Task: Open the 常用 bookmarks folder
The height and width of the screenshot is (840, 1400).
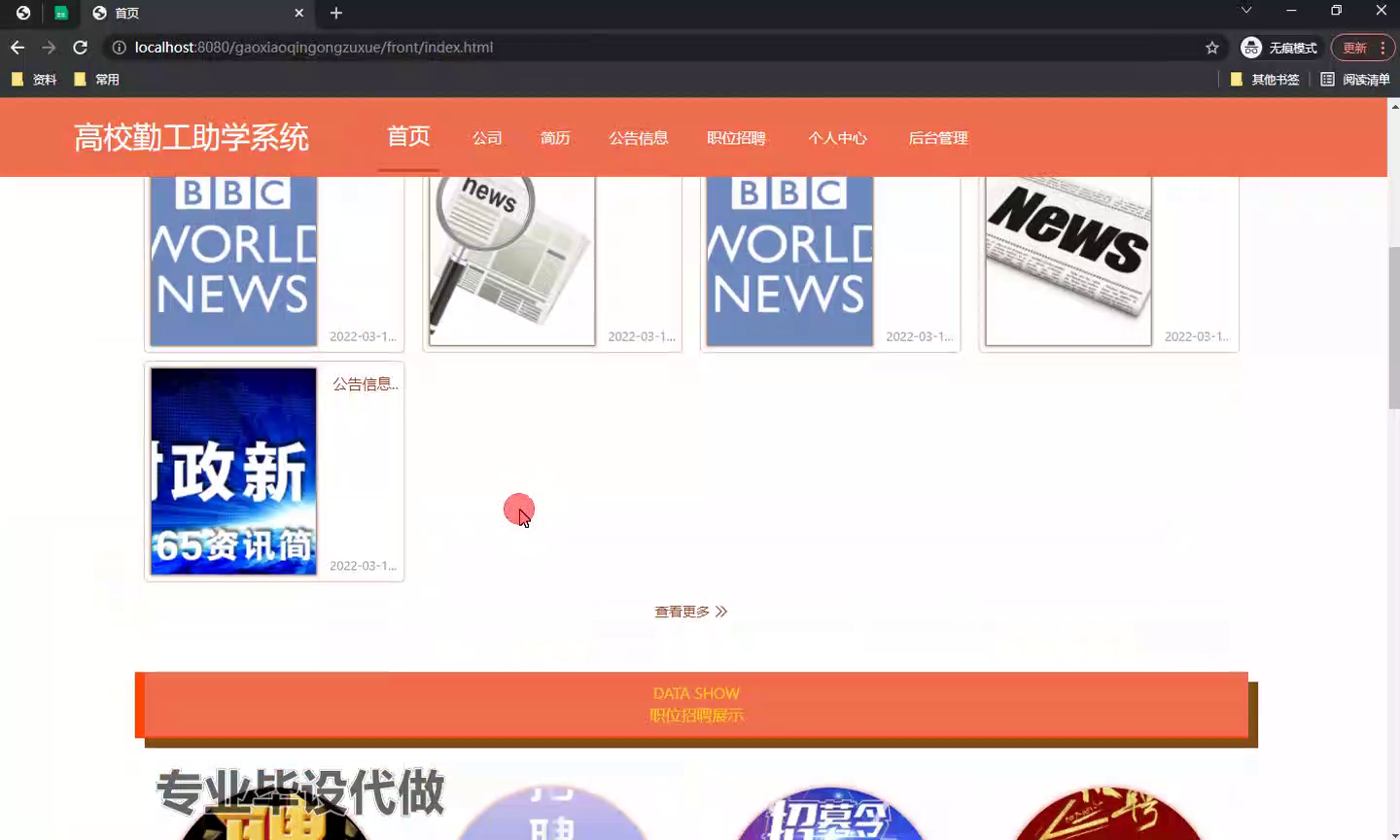Action: click(x=96, y=80)
